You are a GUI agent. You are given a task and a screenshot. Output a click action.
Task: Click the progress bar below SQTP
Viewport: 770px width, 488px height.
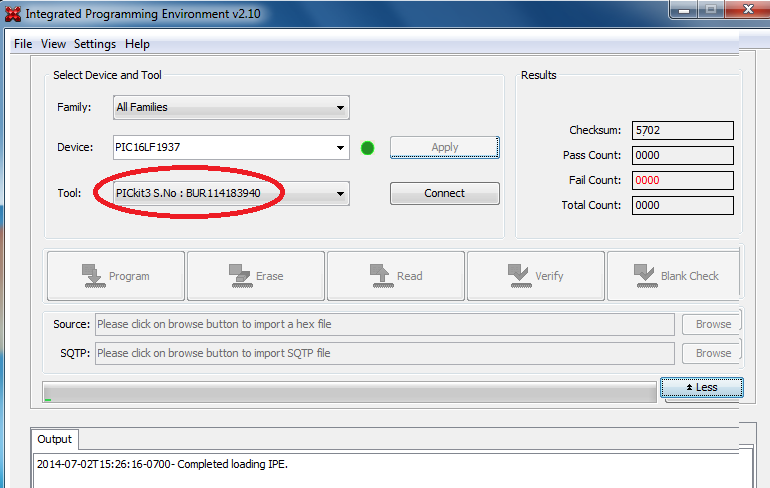coord(348,392)
